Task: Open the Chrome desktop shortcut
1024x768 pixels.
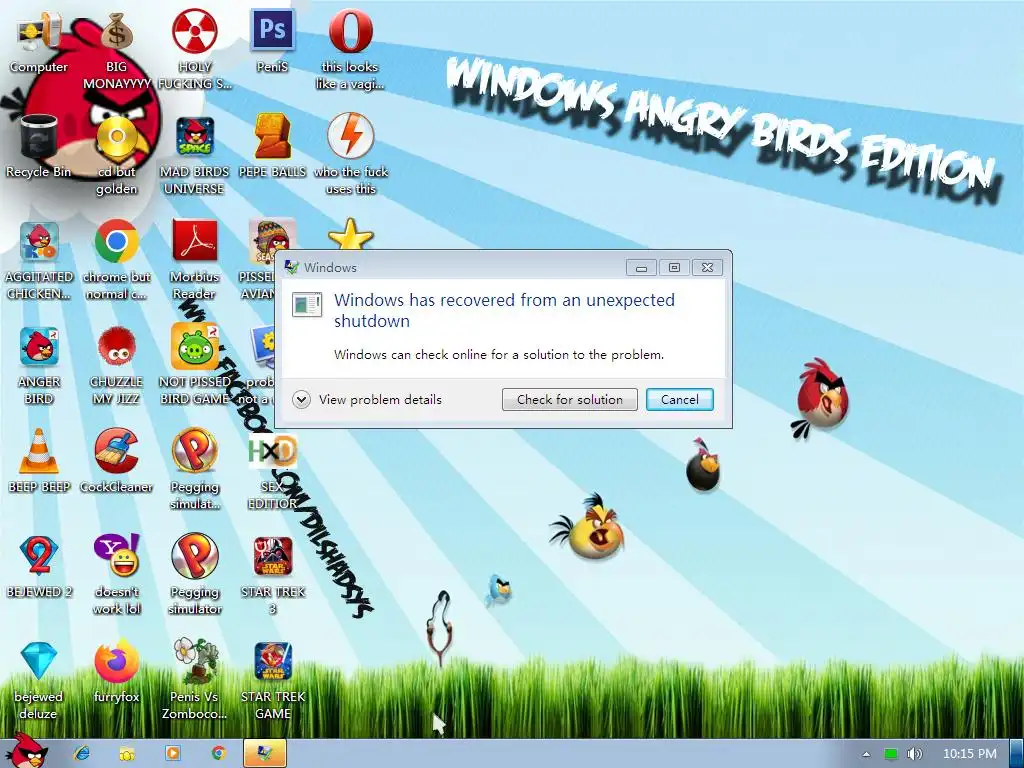Action: (117, 258)
